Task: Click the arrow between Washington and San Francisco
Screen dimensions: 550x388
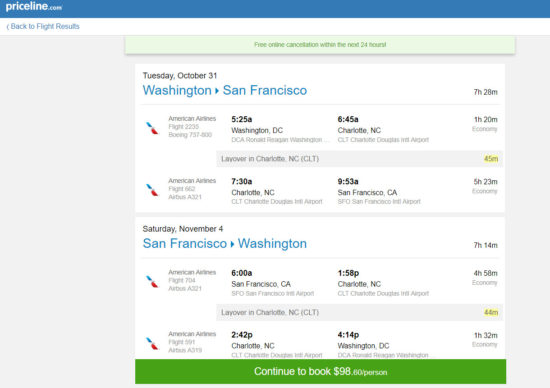Action: tap(217, 91)
